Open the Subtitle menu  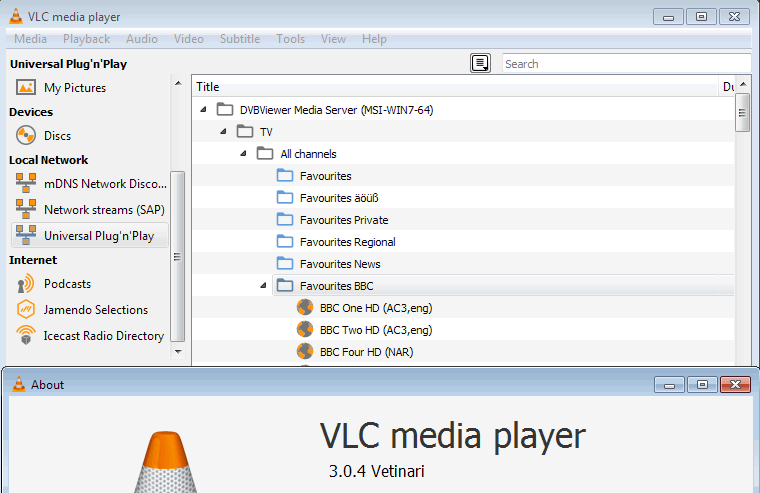240,39
